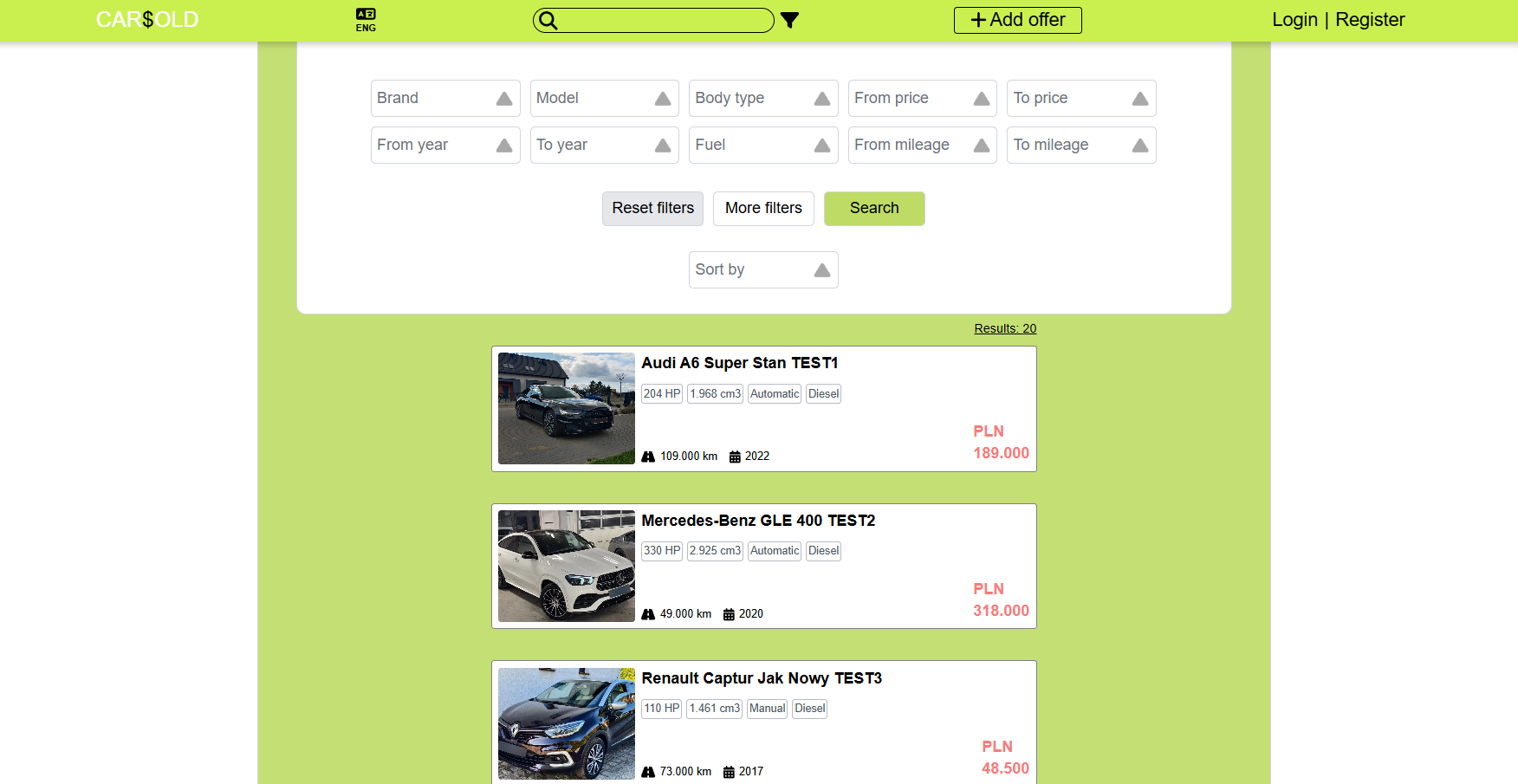Click the road icon beside 49.000 km
Image resolution: width=1518 pixels, height=784 pixels.
[x=648, y=614]
